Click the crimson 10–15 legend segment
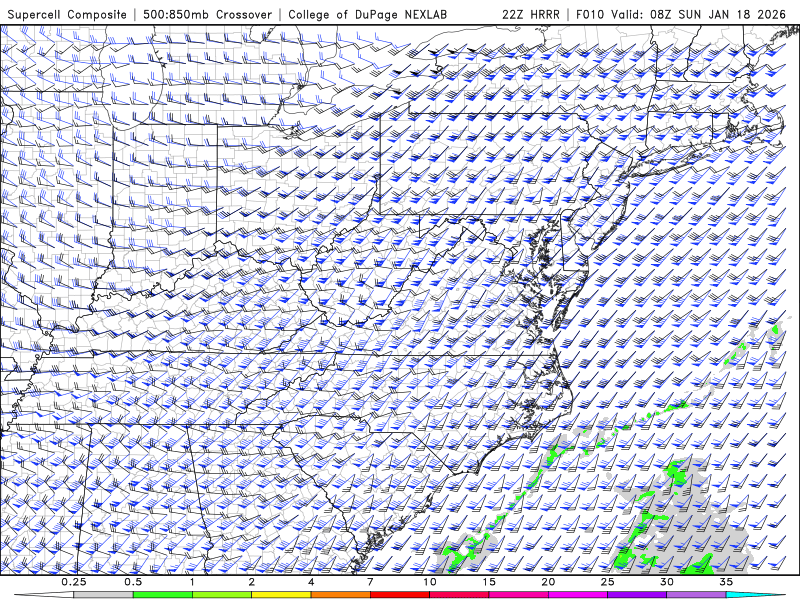This screenshot has height=600, width=800. 459,595
